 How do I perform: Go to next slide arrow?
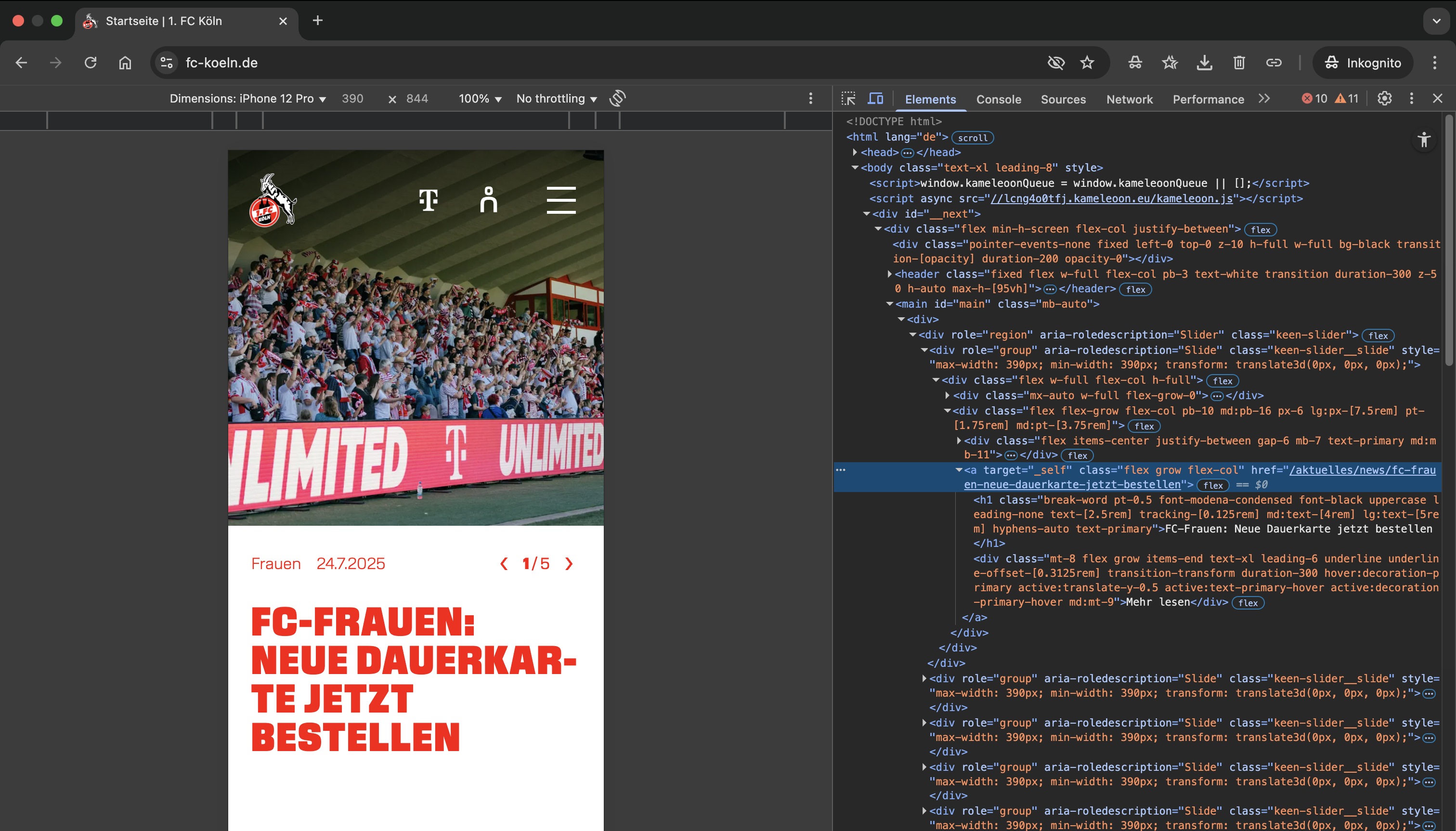tap(569, 564)
